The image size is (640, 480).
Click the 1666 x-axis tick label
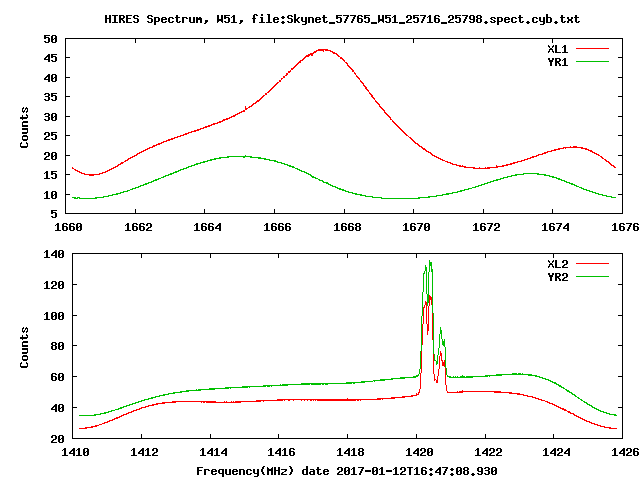pyautogui.click(x=277, y=227)
